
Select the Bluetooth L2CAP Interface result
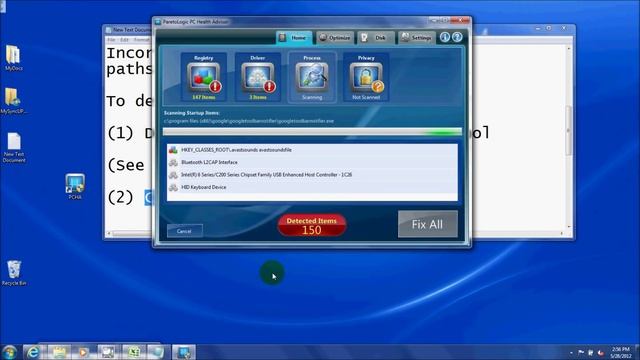click(x=312, y=162)
